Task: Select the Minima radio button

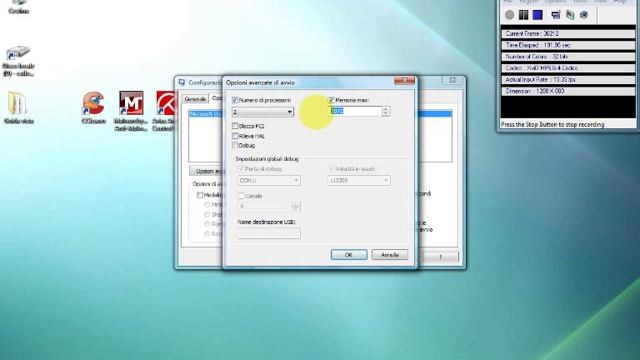Action: pyautogui.click(x=207, y=204)
